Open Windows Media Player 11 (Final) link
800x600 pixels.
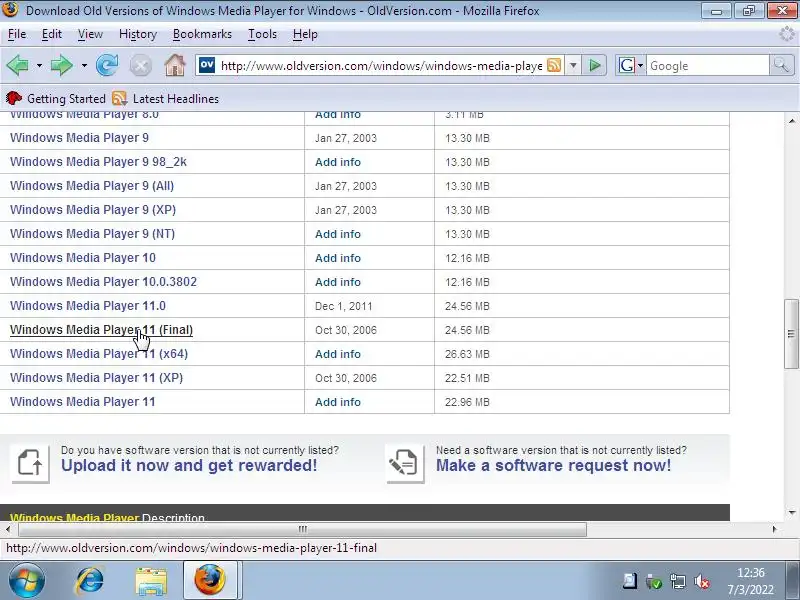[x=101, y=330]
